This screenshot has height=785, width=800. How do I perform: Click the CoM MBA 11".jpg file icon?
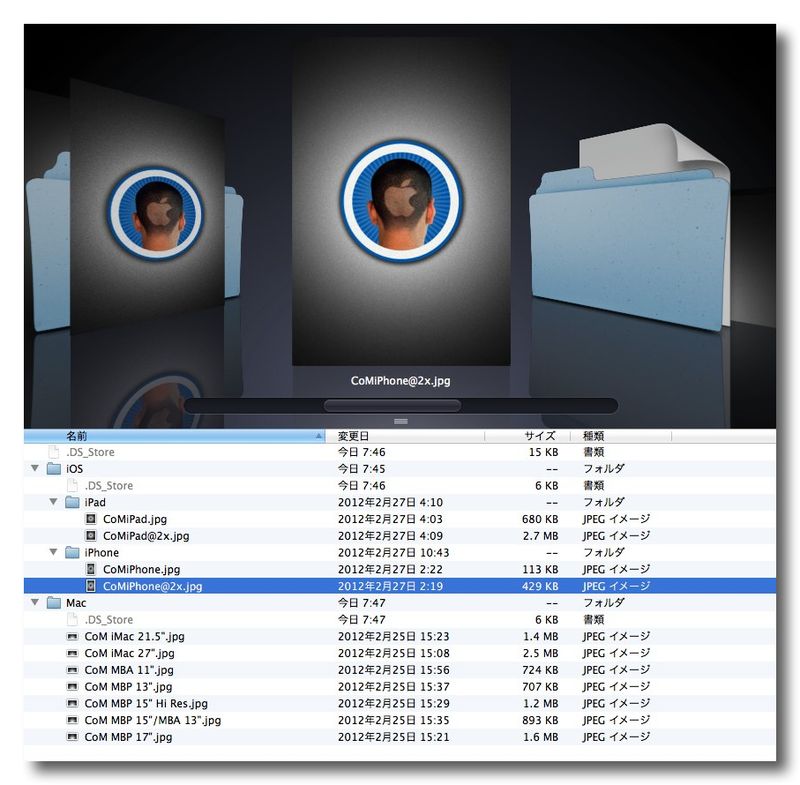click(x=72, y=670)
